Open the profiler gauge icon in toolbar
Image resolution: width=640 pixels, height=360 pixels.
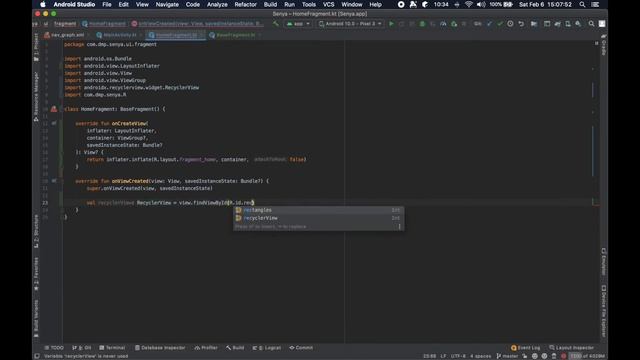[443, 24]
